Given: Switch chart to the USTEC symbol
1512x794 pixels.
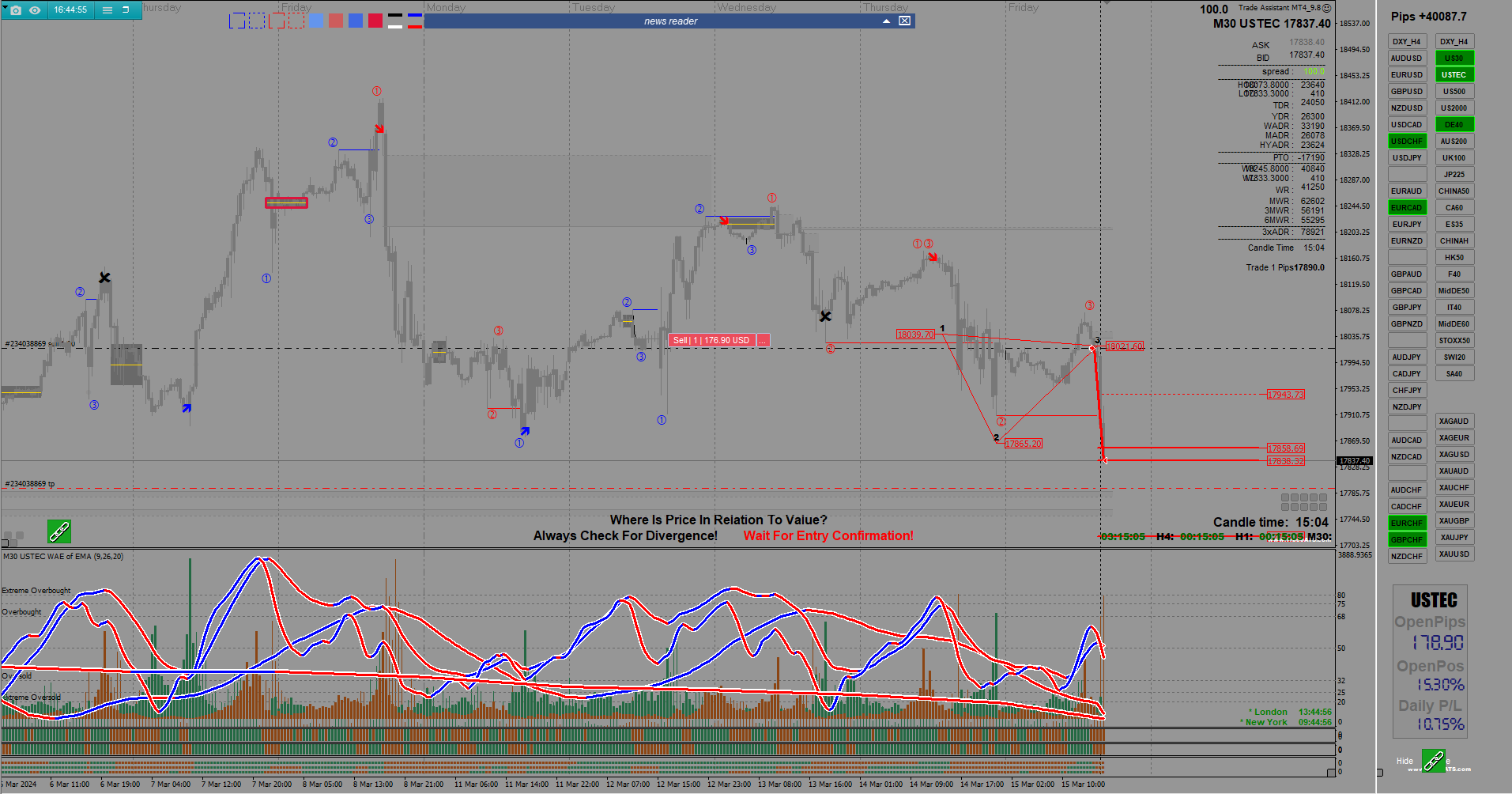Looking at the screenshot, I should tap(1454, 75).
